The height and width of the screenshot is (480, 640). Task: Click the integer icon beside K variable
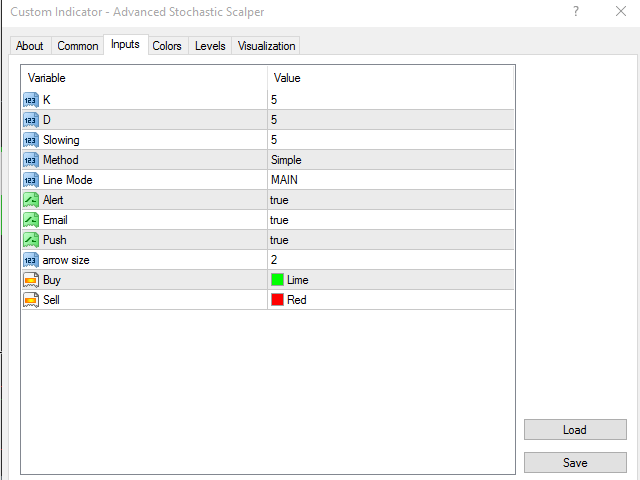(x=30, y=100)
